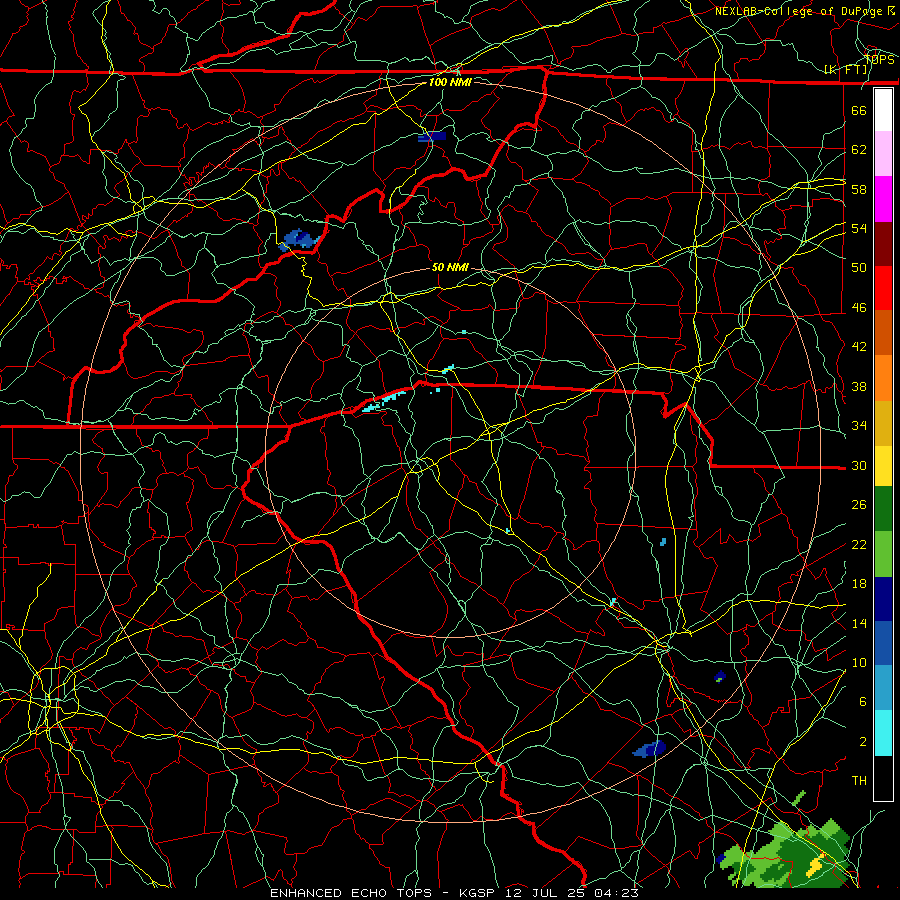
Task: Click the white swatch at the legend top
Action: (x=883, y=110)
